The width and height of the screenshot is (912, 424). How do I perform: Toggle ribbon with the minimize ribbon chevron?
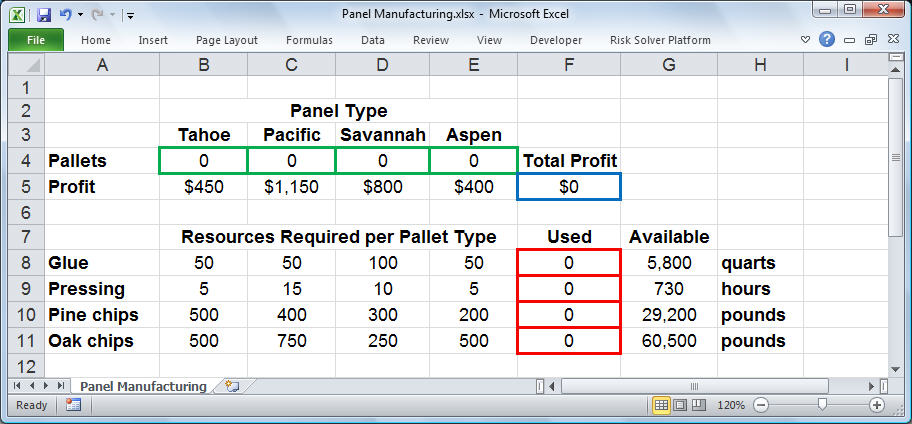[x=807, y=40]
